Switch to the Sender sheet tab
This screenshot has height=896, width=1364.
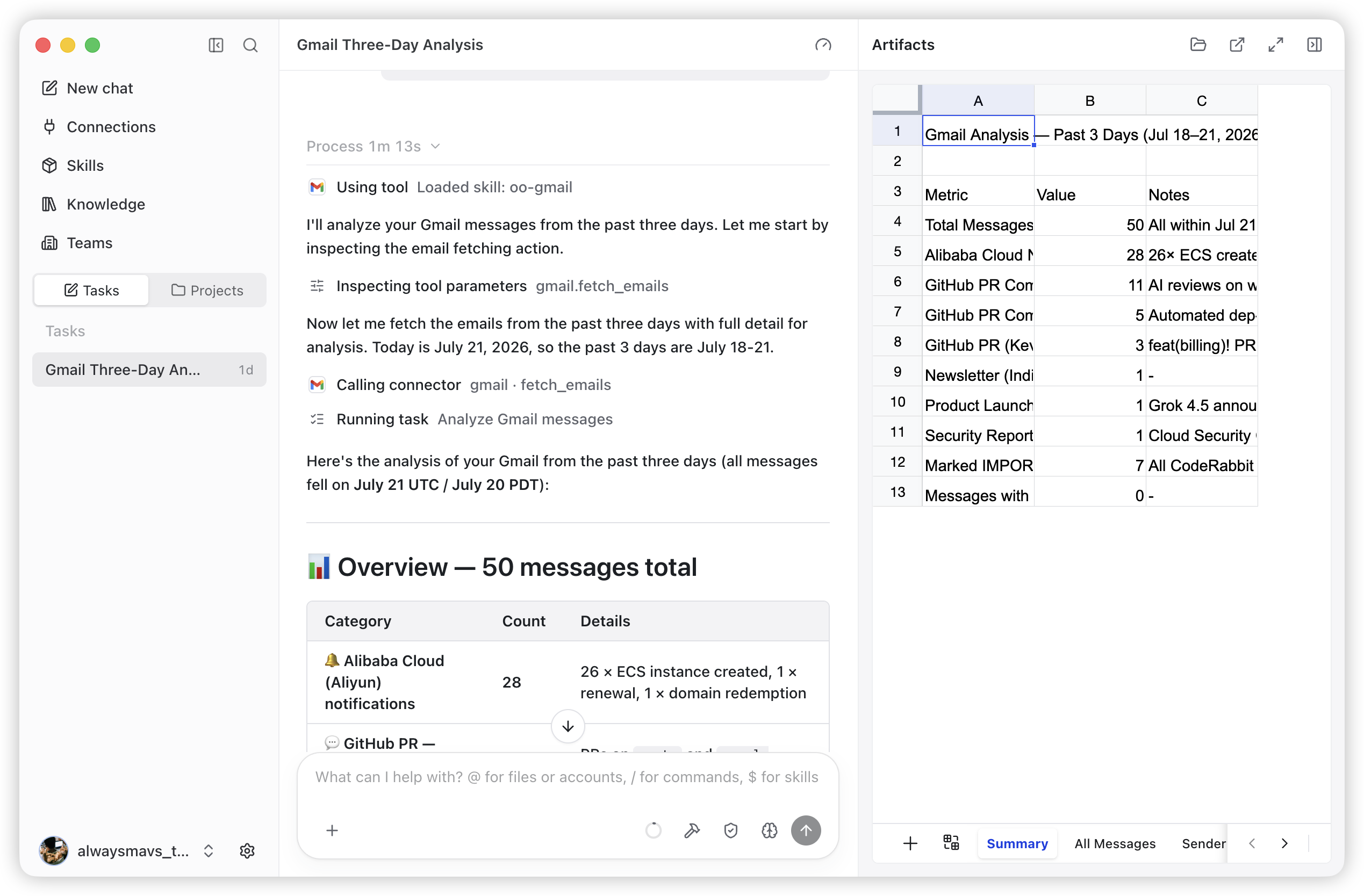[x=1203, y=843]
